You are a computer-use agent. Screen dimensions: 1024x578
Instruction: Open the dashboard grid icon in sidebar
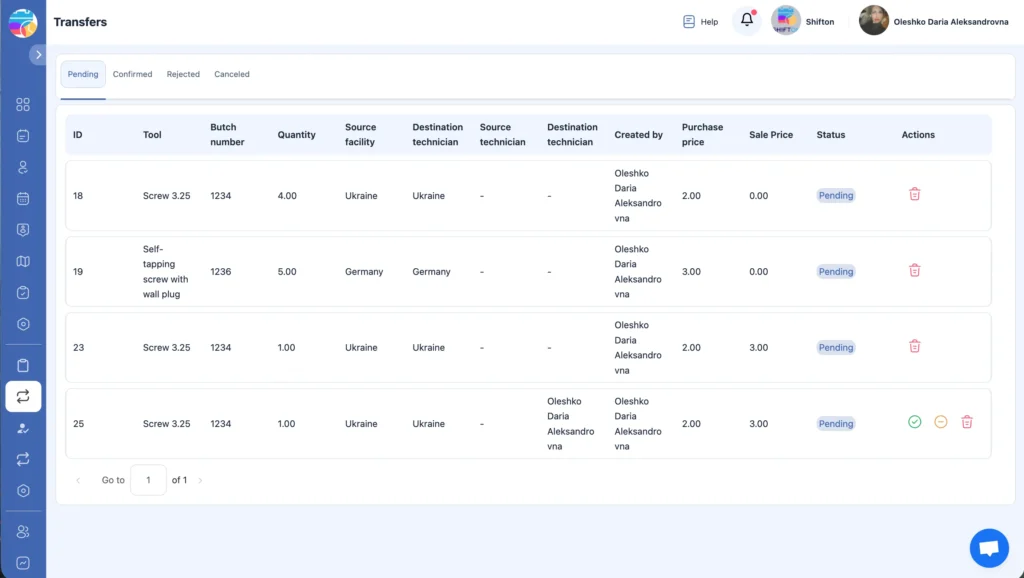pyautogui.click(x=23, y=104)
